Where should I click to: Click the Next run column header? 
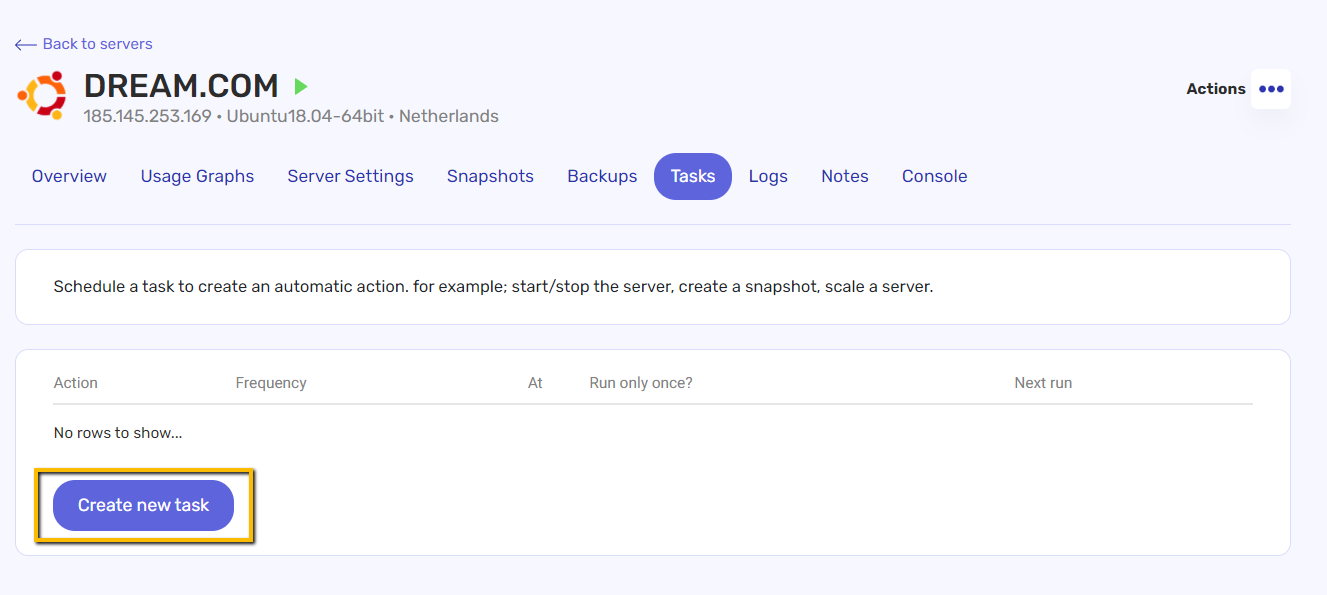tap(1043, 383)
